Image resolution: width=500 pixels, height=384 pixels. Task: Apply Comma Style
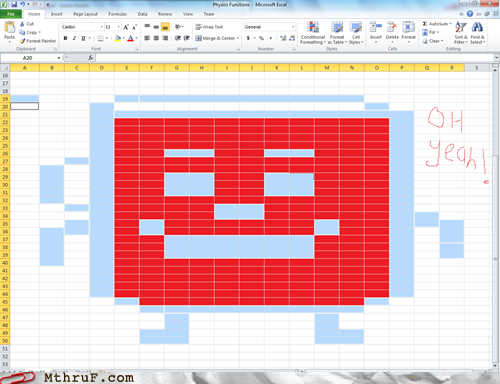[x=271, y=38]
